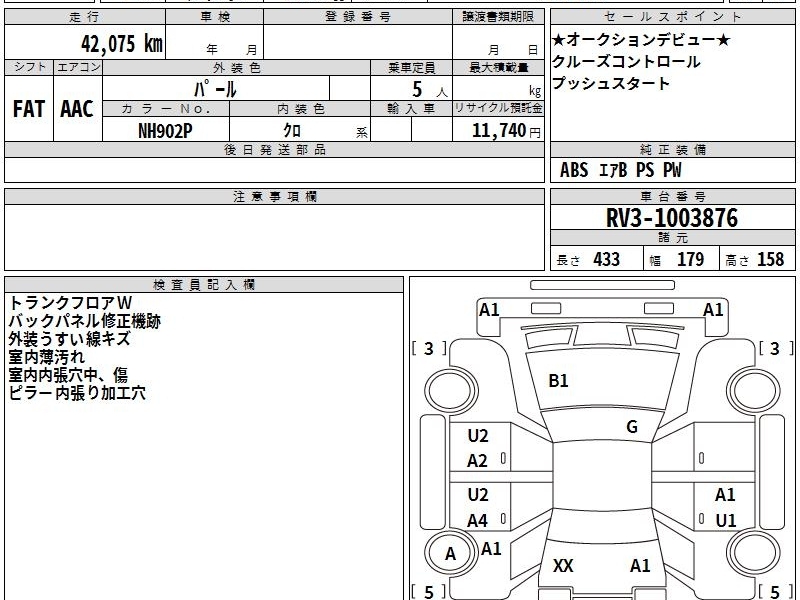This screenshot has height=600, width=800.
Task: Select the interior color value 'クロ'
Action: [x=292, y=131]
